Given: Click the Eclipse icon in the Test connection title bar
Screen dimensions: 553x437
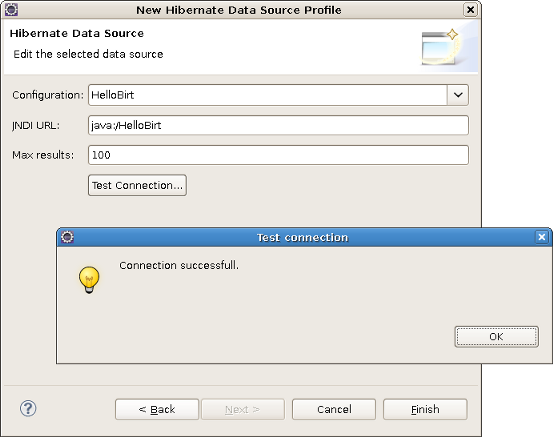Looking at the screenshot, I should 67,237.
